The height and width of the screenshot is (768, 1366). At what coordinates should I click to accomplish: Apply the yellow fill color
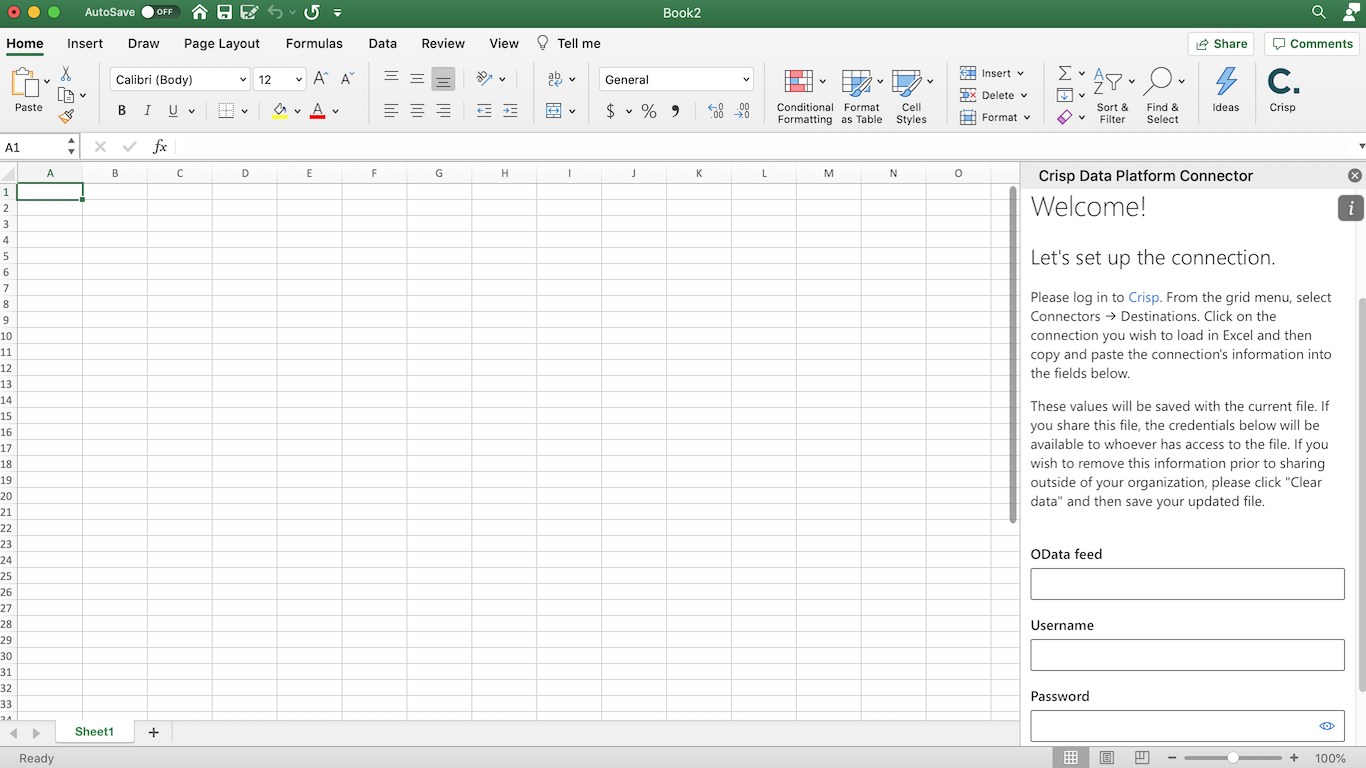(x=280, y=111)
